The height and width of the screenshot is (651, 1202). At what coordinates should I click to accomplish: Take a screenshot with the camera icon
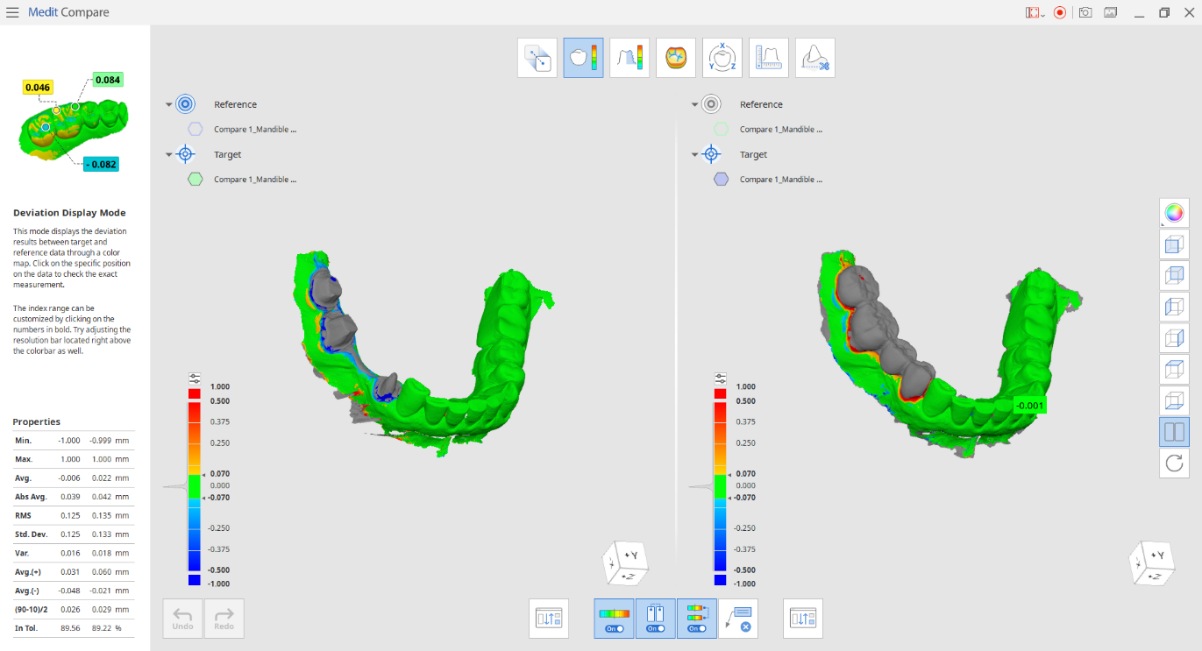tap(1085, 13)
